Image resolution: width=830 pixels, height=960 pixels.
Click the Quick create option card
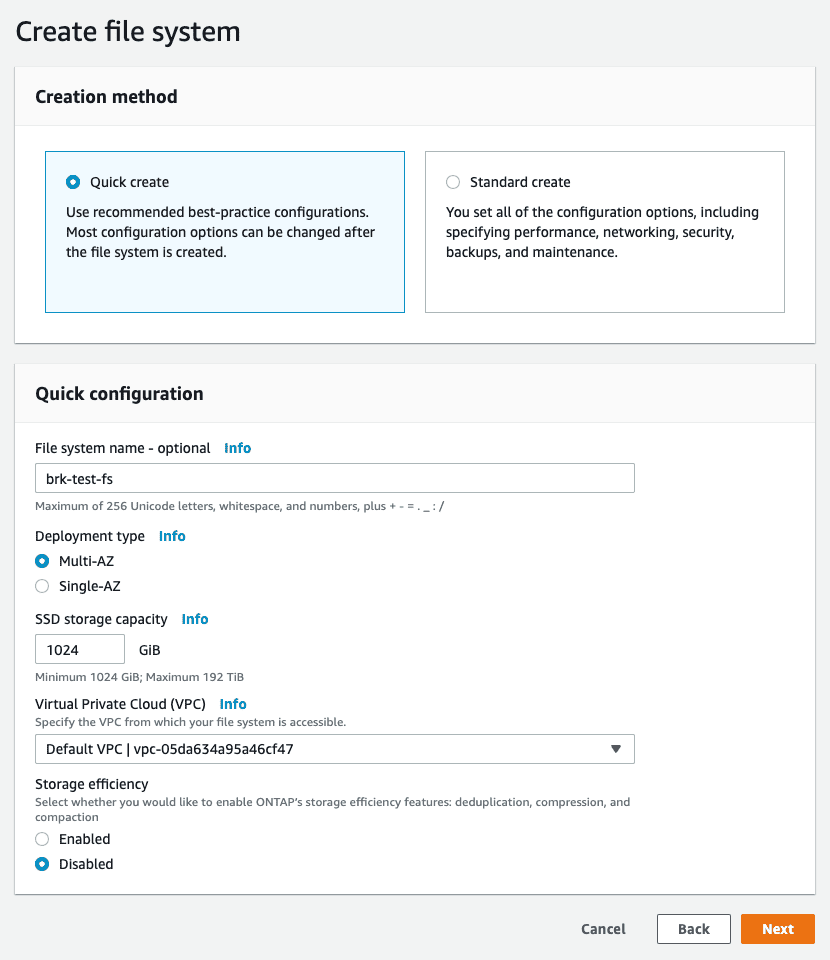(225, 231)
